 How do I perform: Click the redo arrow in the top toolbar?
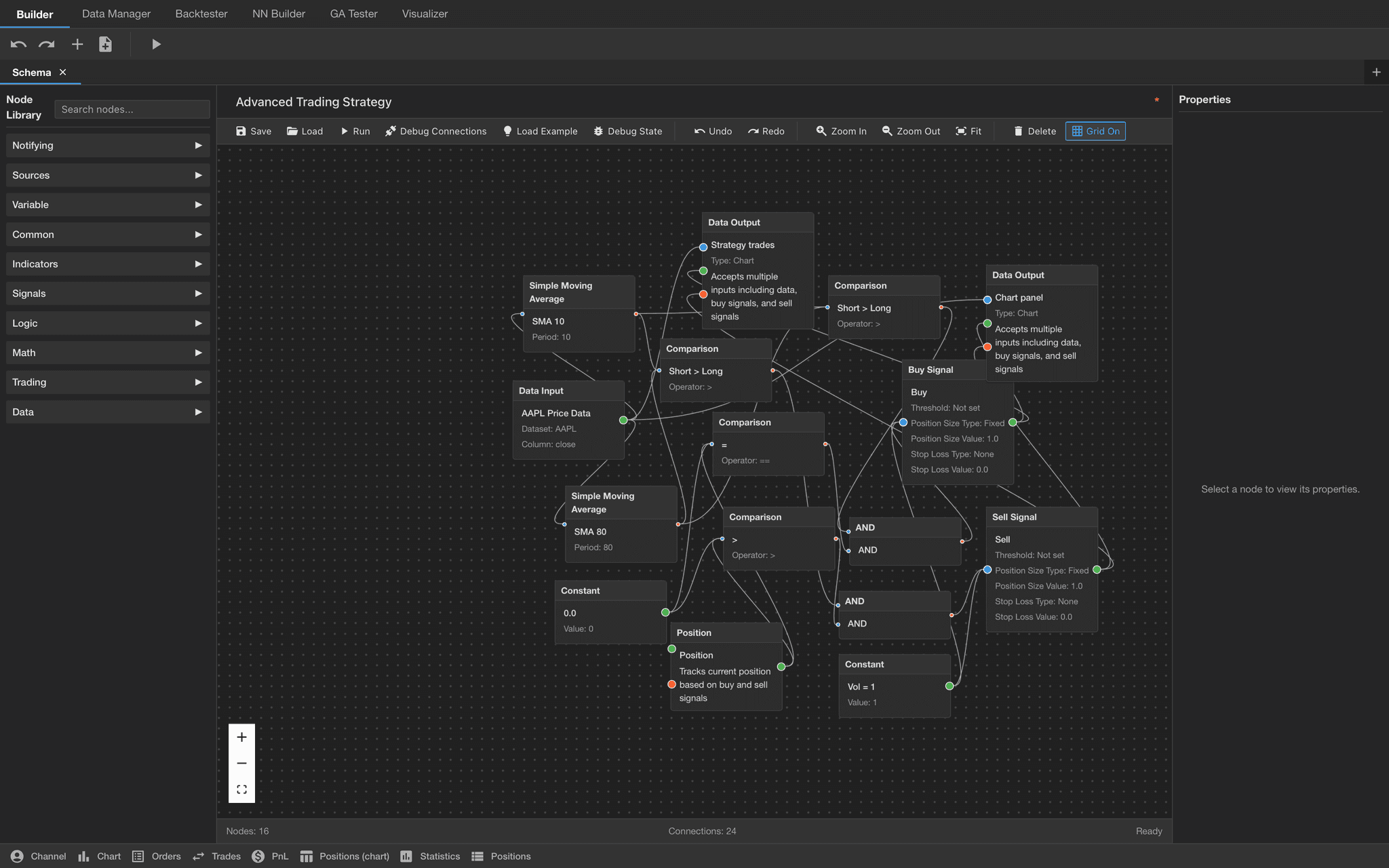coord(47,44)
